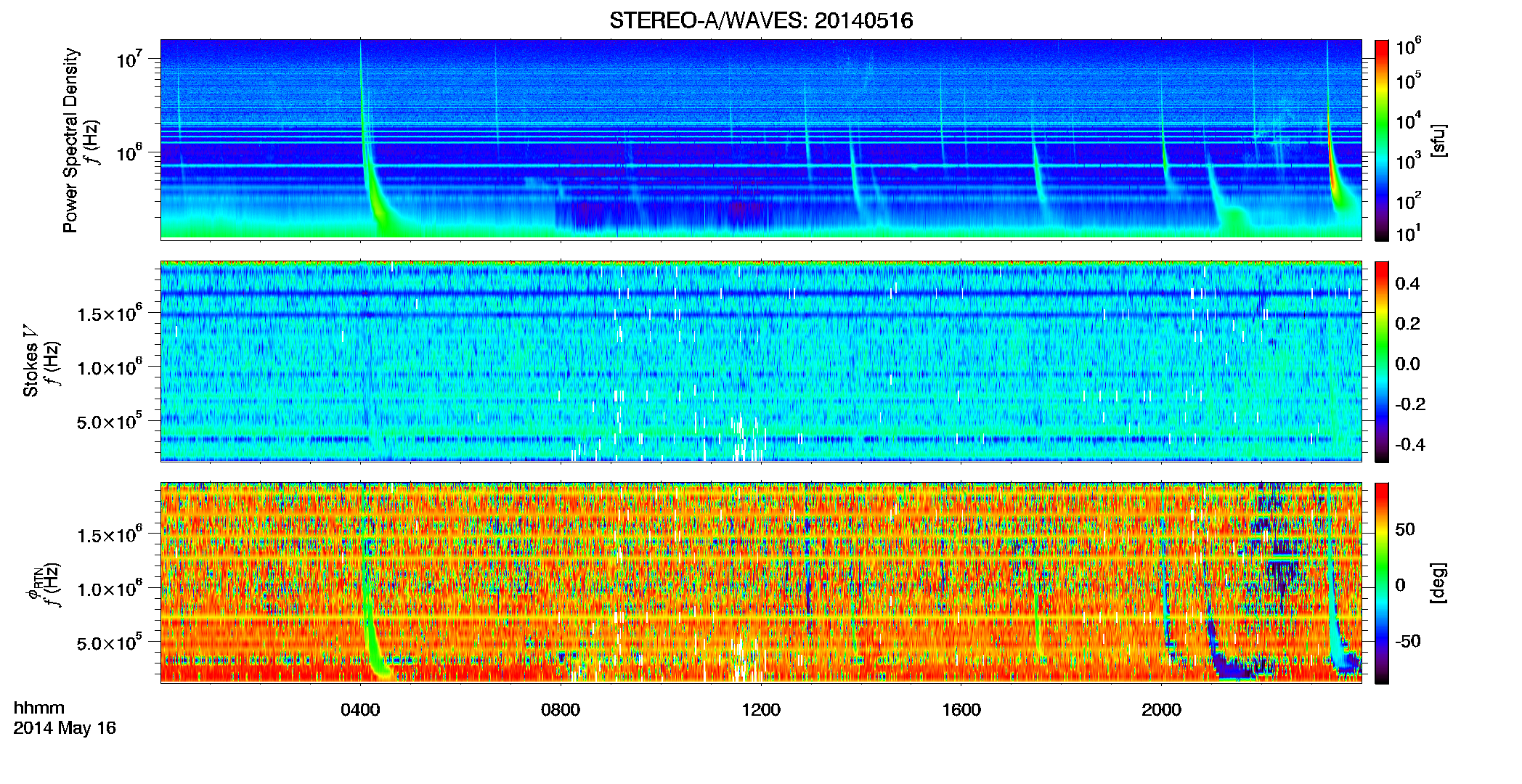Click the 1200 time tick label
This screenshot has height=784, width=1522.
pos(761,710)
